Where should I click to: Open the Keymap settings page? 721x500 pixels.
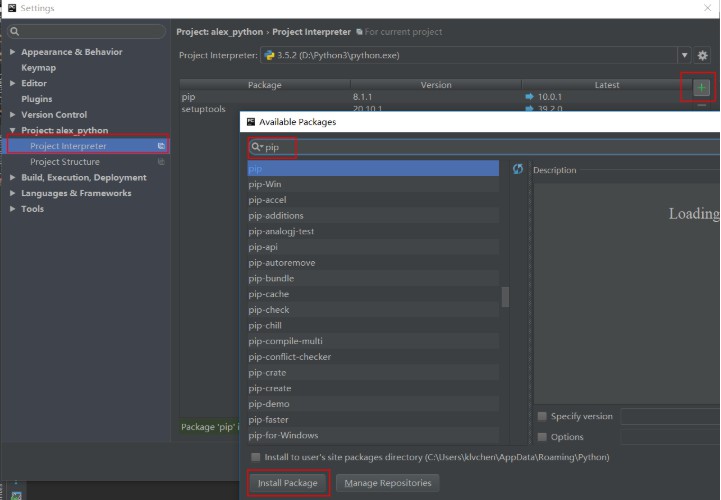click(39, 68)
